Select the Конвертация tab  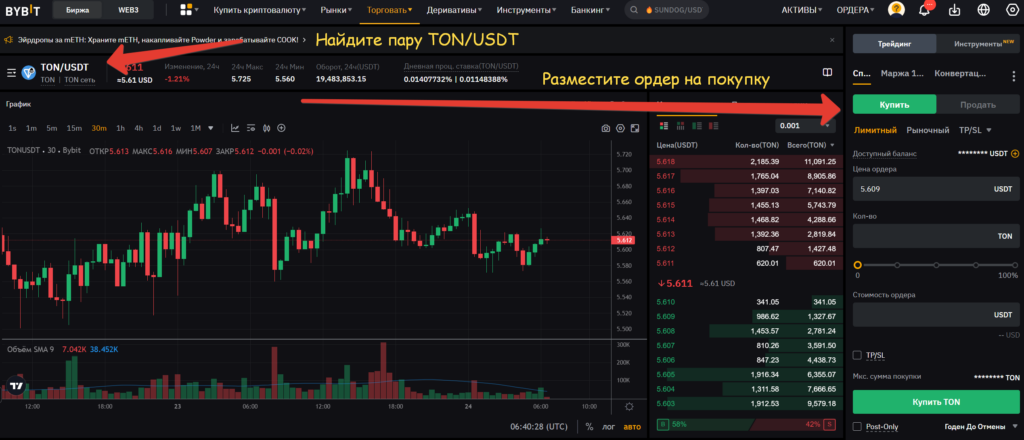click(x=960, y=74)
